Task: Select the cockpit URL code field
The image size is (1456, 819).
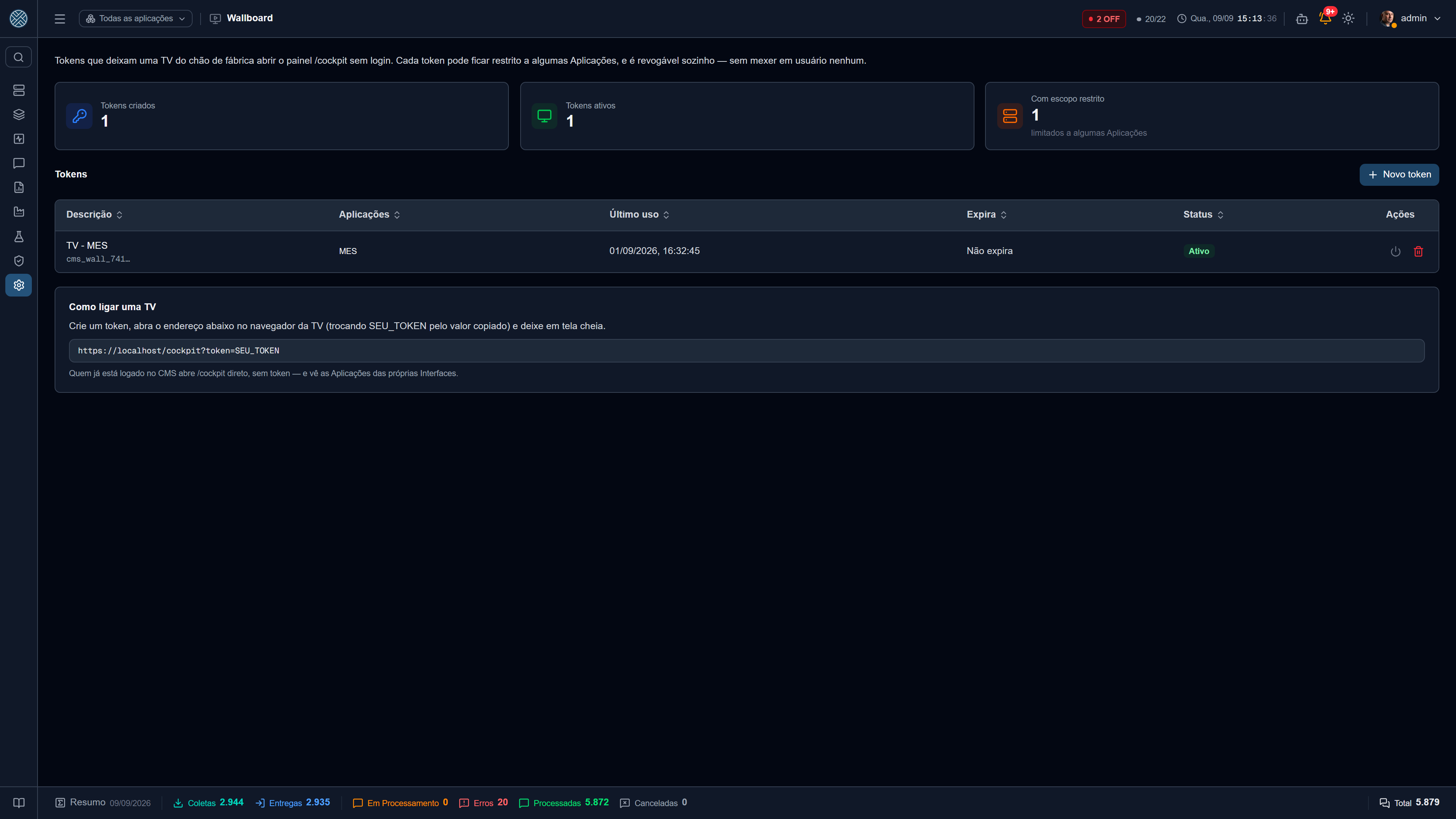Action: pos(747,351)
